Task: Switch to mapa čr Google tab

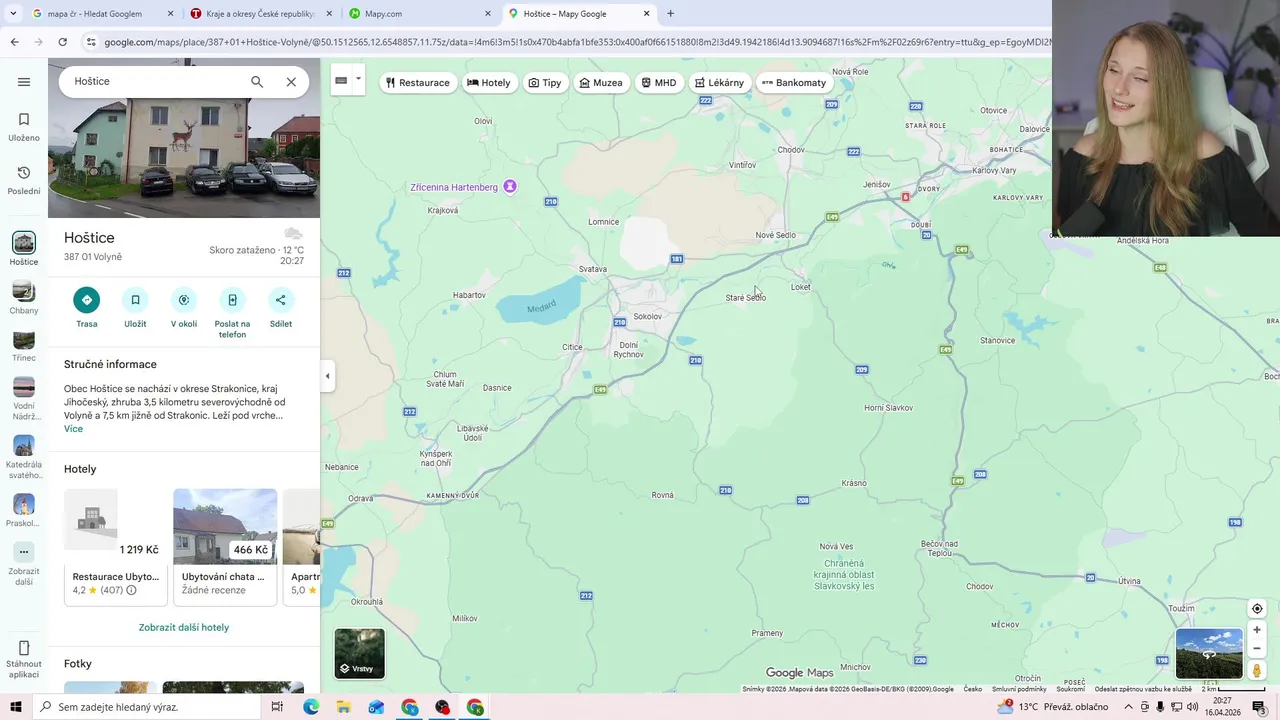Action: [x=100, y=14]
